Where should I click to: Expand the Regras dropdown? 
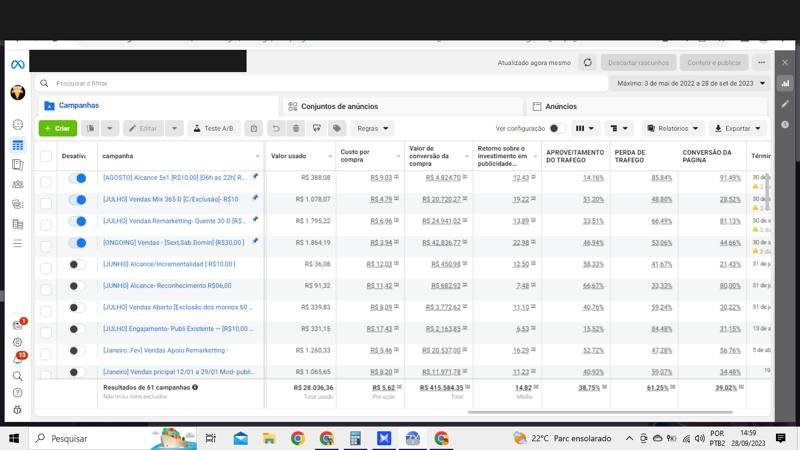[372, 129]
